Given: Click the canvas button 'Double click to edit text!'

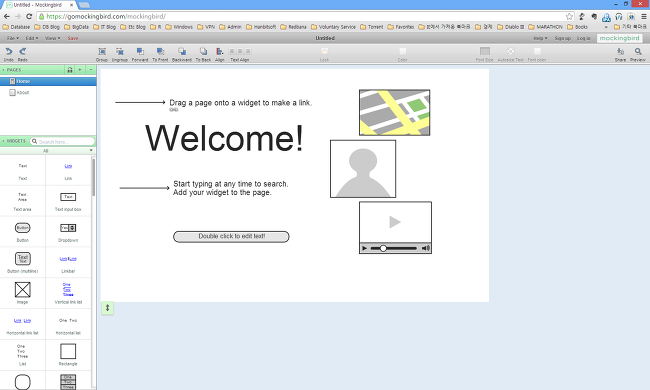Looking at the screenshot, I should (x=231, y=237).
